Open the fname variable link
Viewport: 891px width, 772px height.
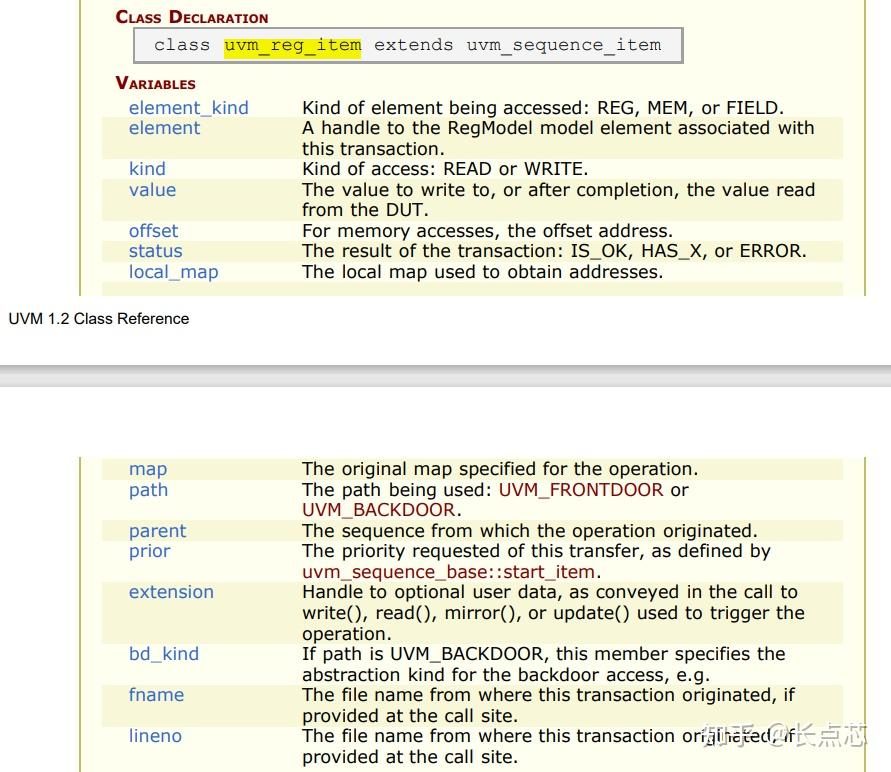pos(157,695)
